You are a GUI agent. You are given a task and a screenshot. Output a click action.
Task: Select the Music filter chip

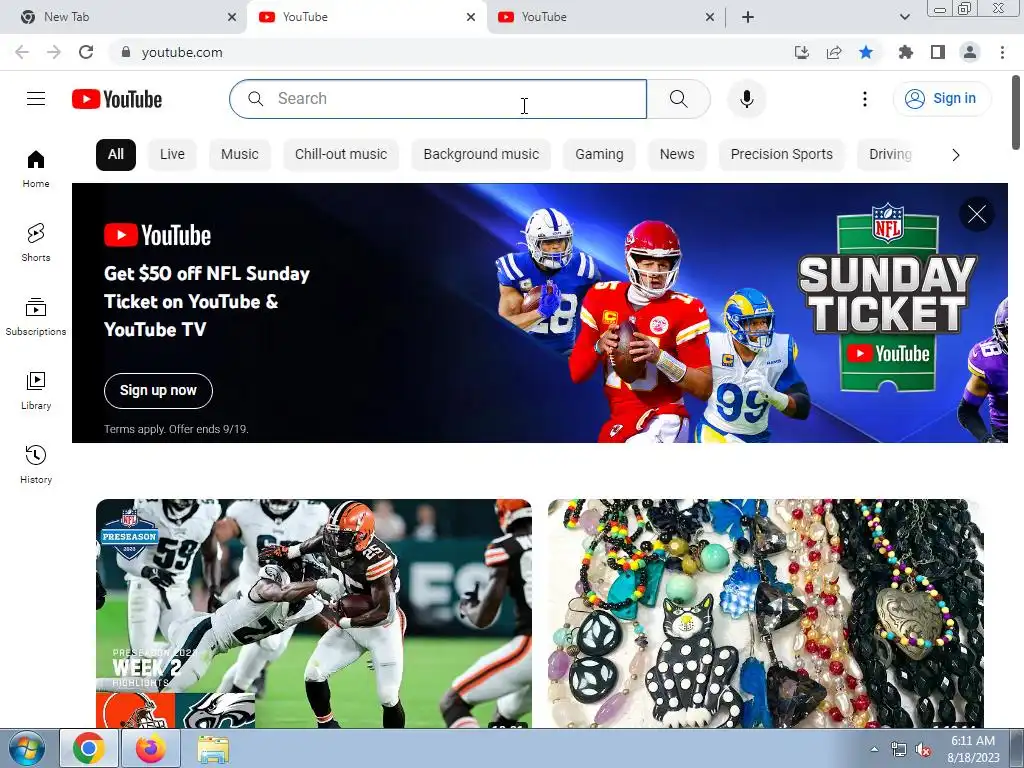coord(240,155)
